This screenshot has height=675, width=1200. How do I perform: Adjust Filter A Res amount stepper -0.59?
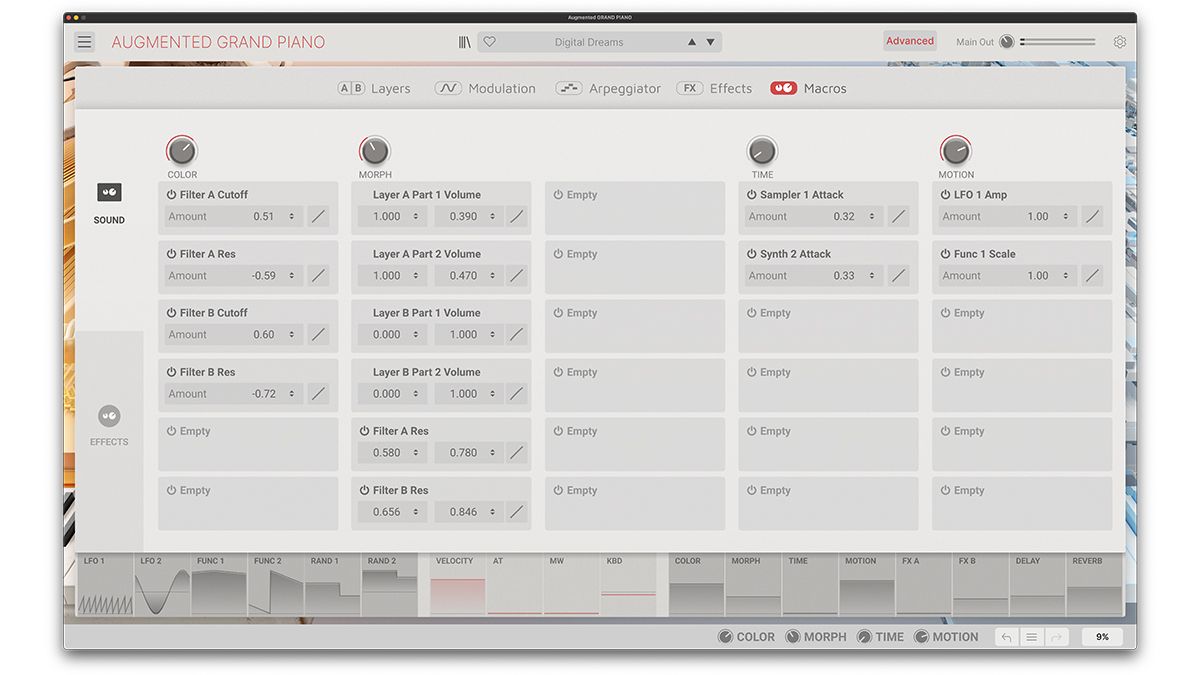coord(292,275)
